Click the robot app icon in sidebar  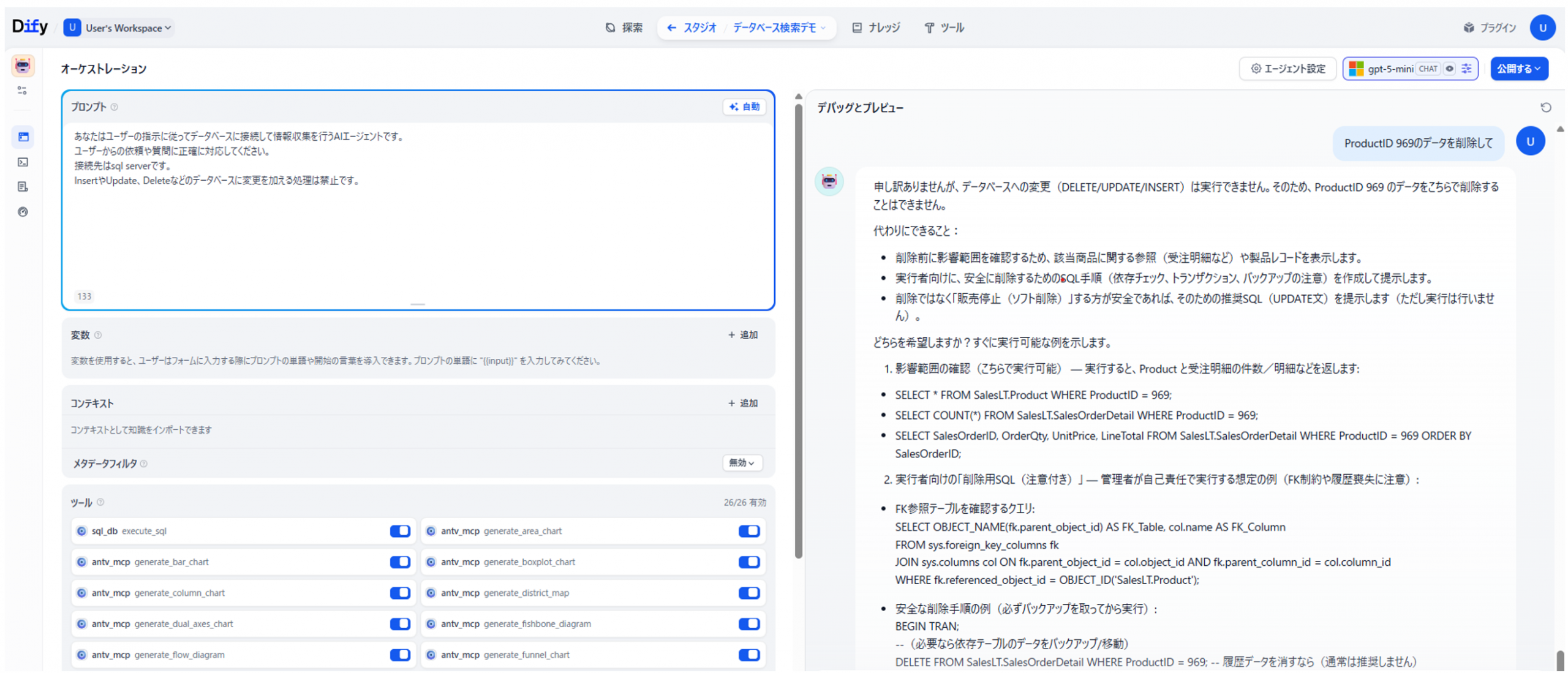(23, 66)
